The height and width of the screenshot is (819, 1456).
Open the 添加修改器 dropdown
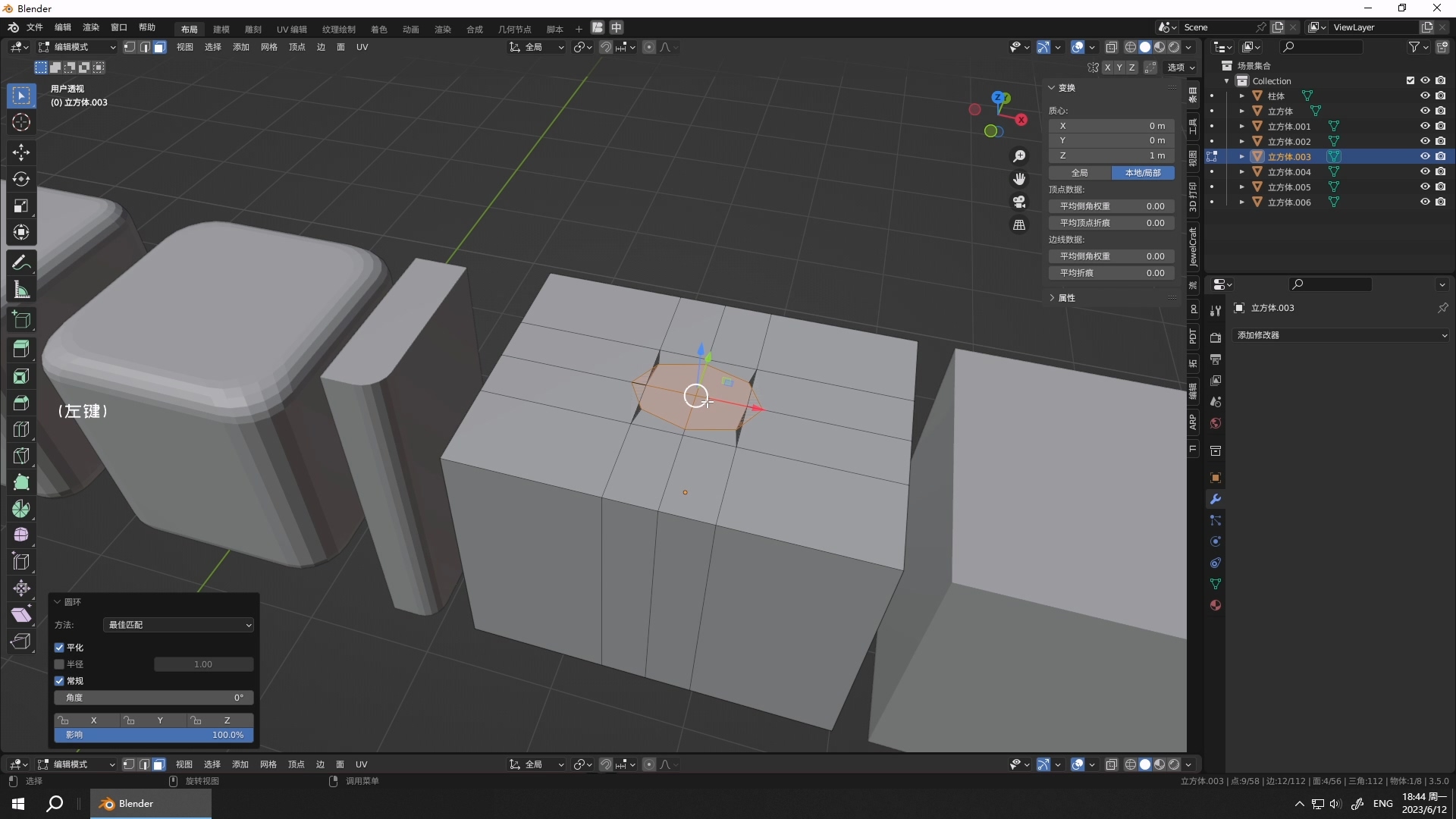(1341, 335)
